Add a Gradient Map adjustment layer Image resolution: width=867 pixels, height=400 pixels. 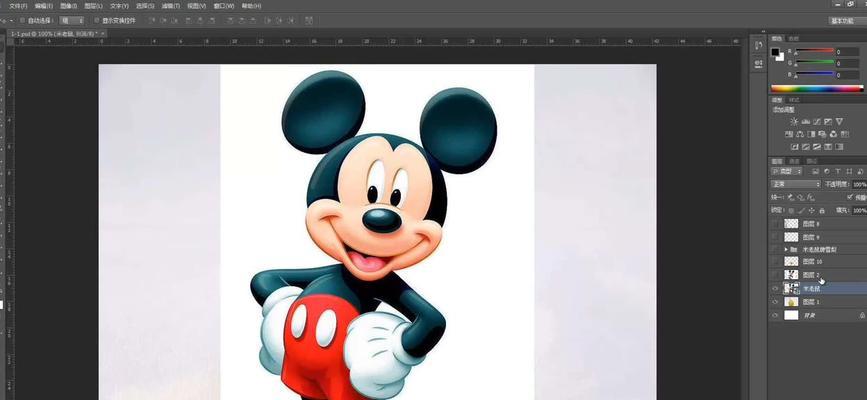tap(839, 147)
